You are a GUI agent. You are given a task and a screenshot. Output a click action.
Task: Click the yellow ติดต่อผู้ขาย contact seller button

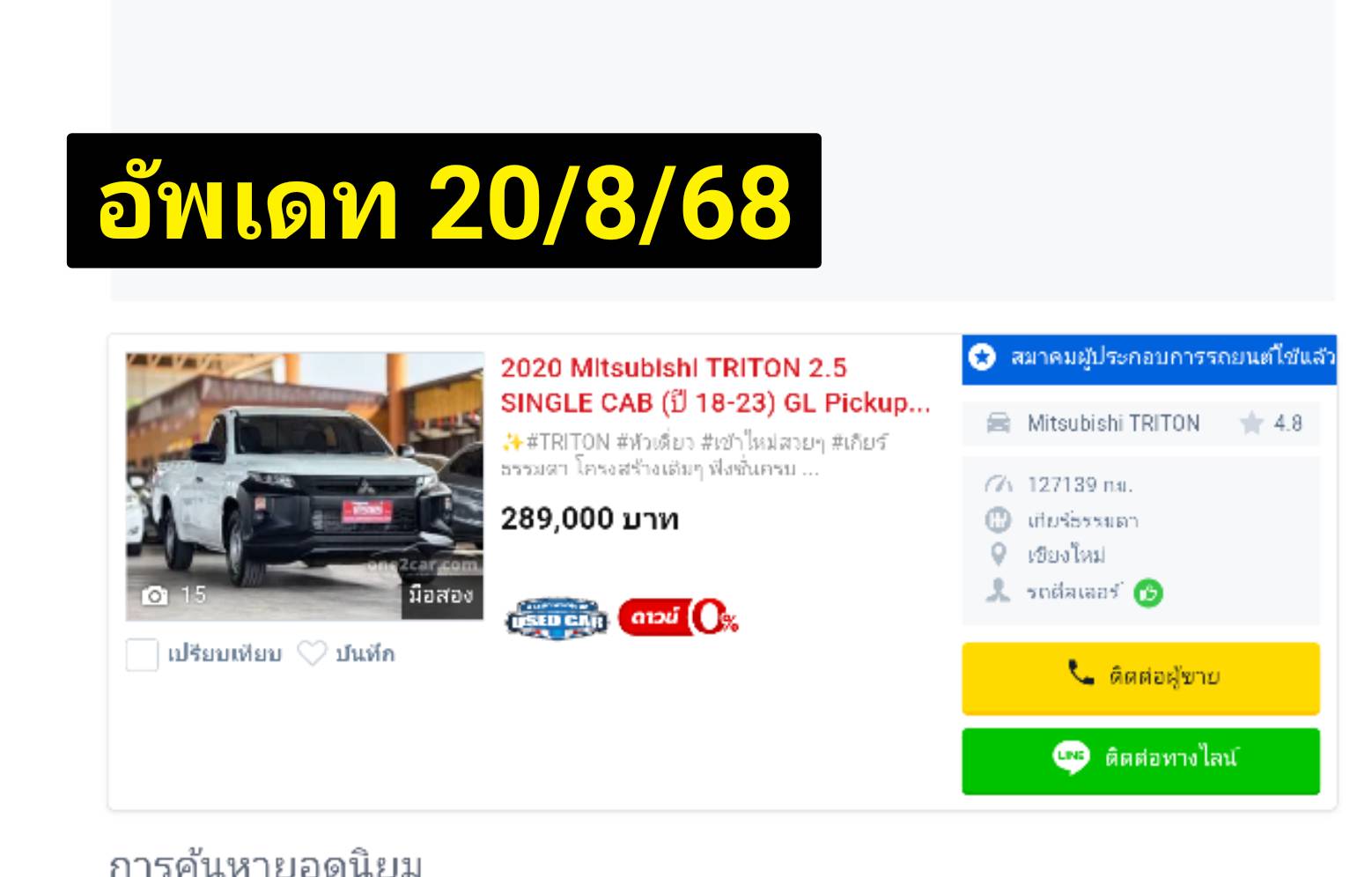pos(1140,677)
